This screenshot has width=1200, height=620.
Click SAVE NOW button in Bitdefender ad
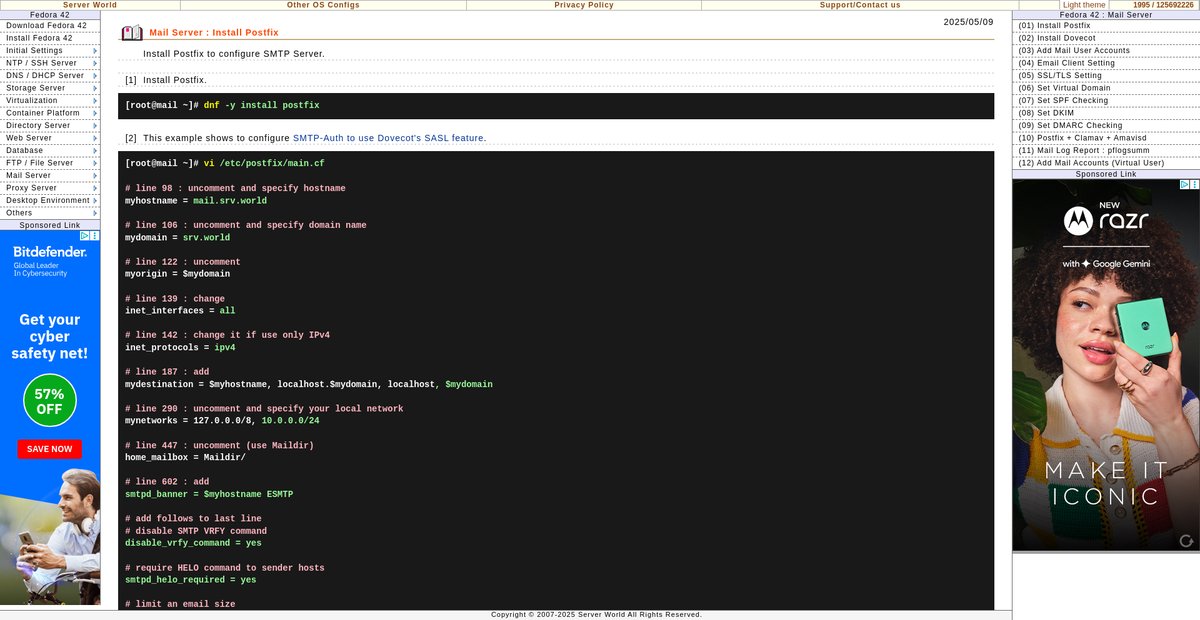point(50,449)
